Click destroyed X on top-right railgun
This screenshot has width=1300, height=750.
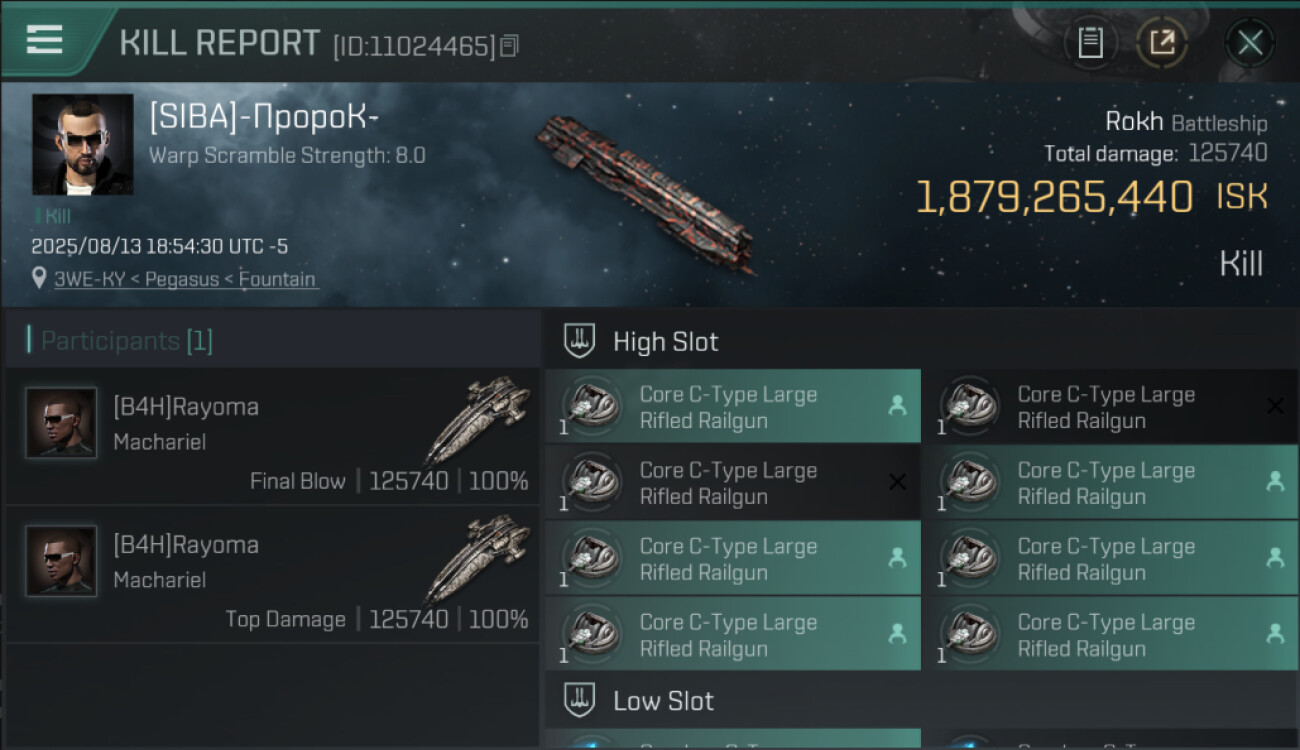[1275, 406]
